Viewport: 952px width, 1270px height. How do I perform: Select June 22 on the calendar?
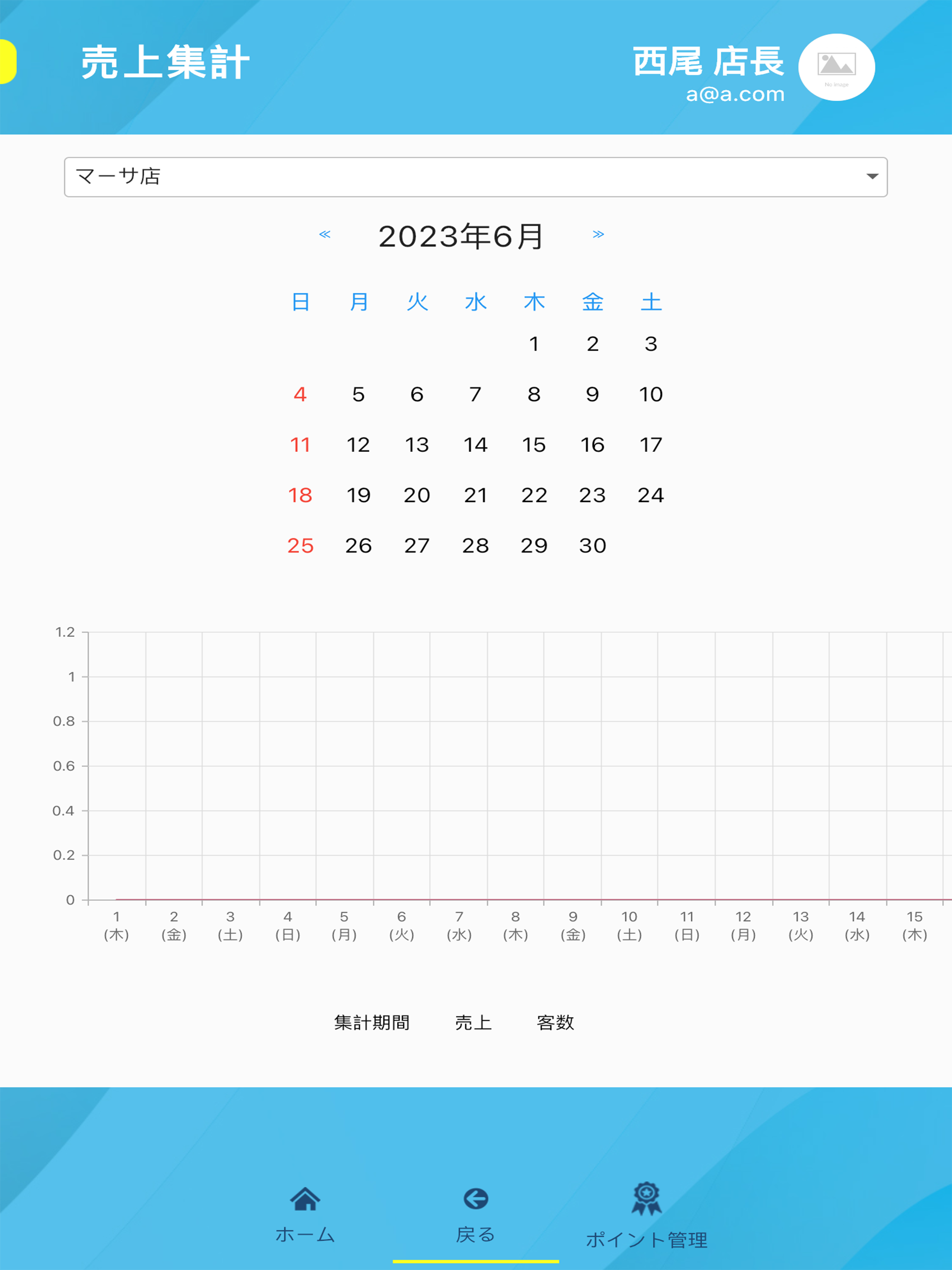tap(534, 496)
